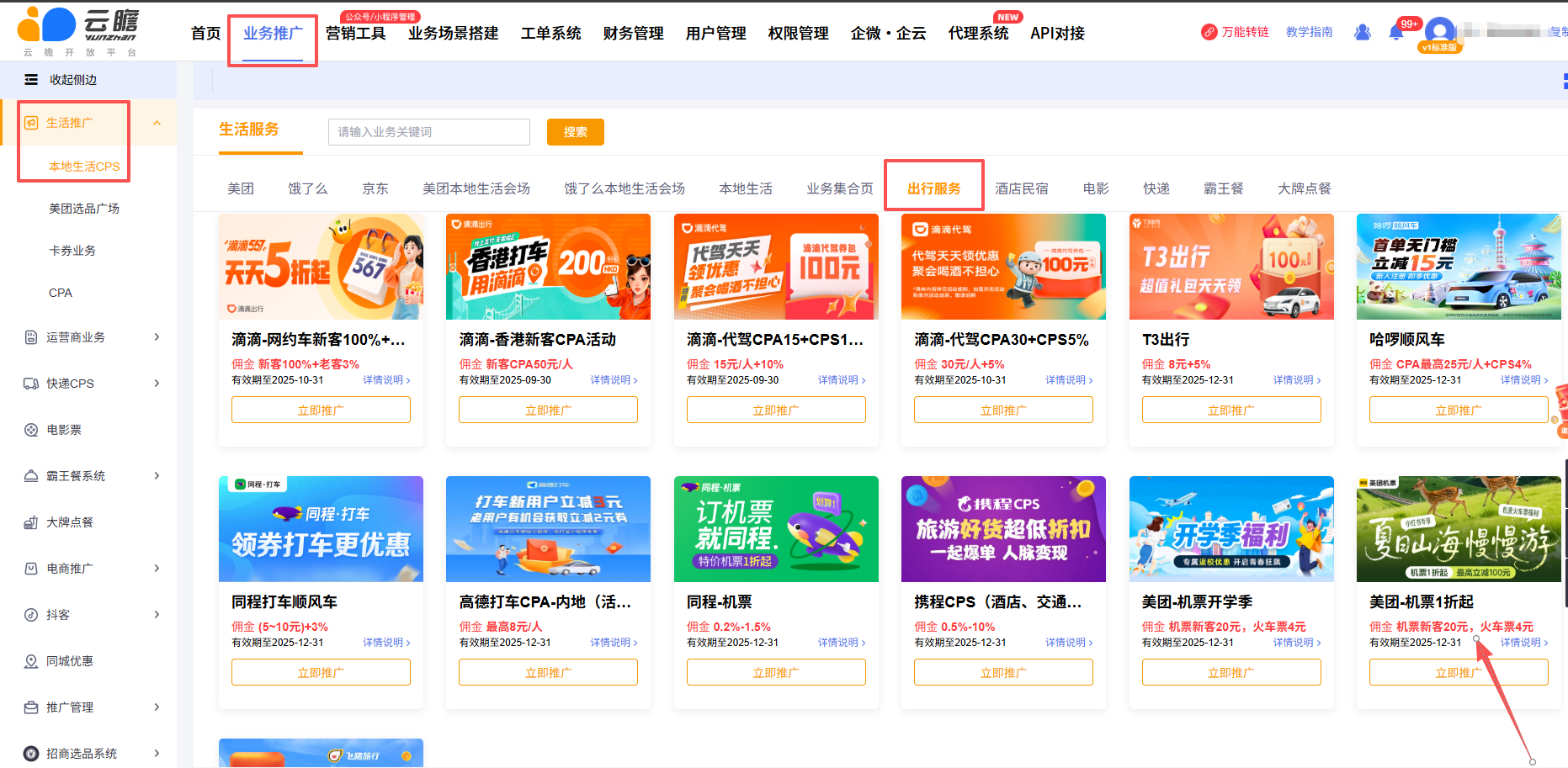Click the 同程打车顺风车 banner thumbnail
The image size is (1568, 768).
[x=321, y=529]
